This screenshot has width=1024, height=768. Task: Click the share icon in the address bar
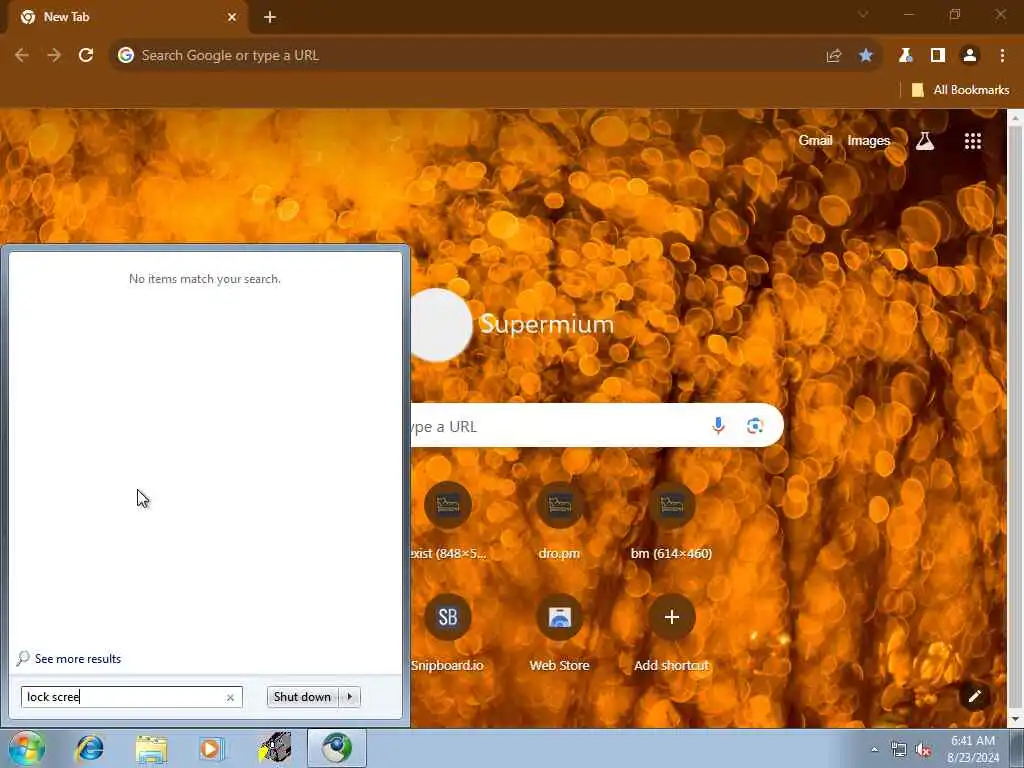833,56
